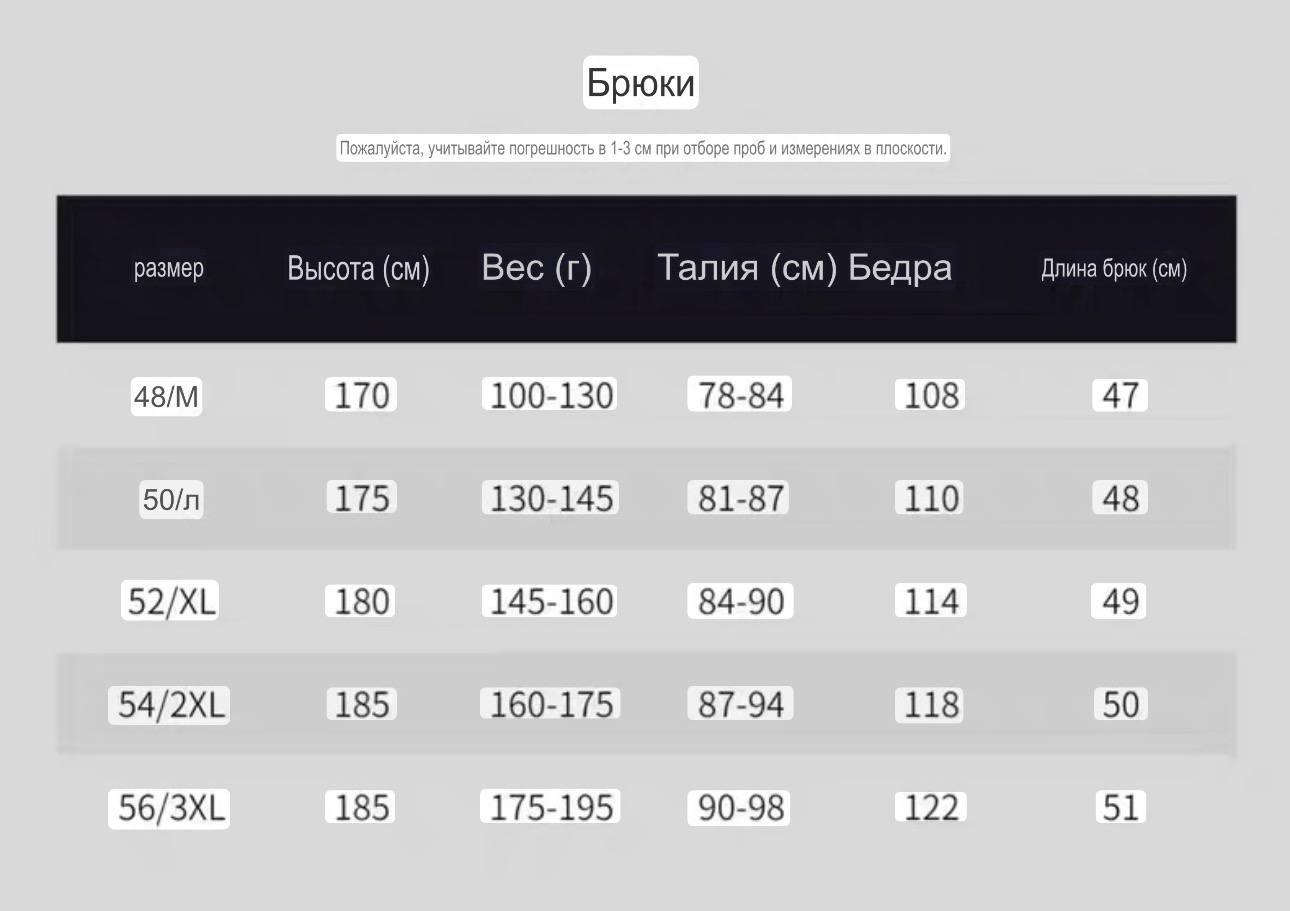Select the "Длина брюк (см)" column header
Screen dimensions: 1290x911
coord(1114,269)
